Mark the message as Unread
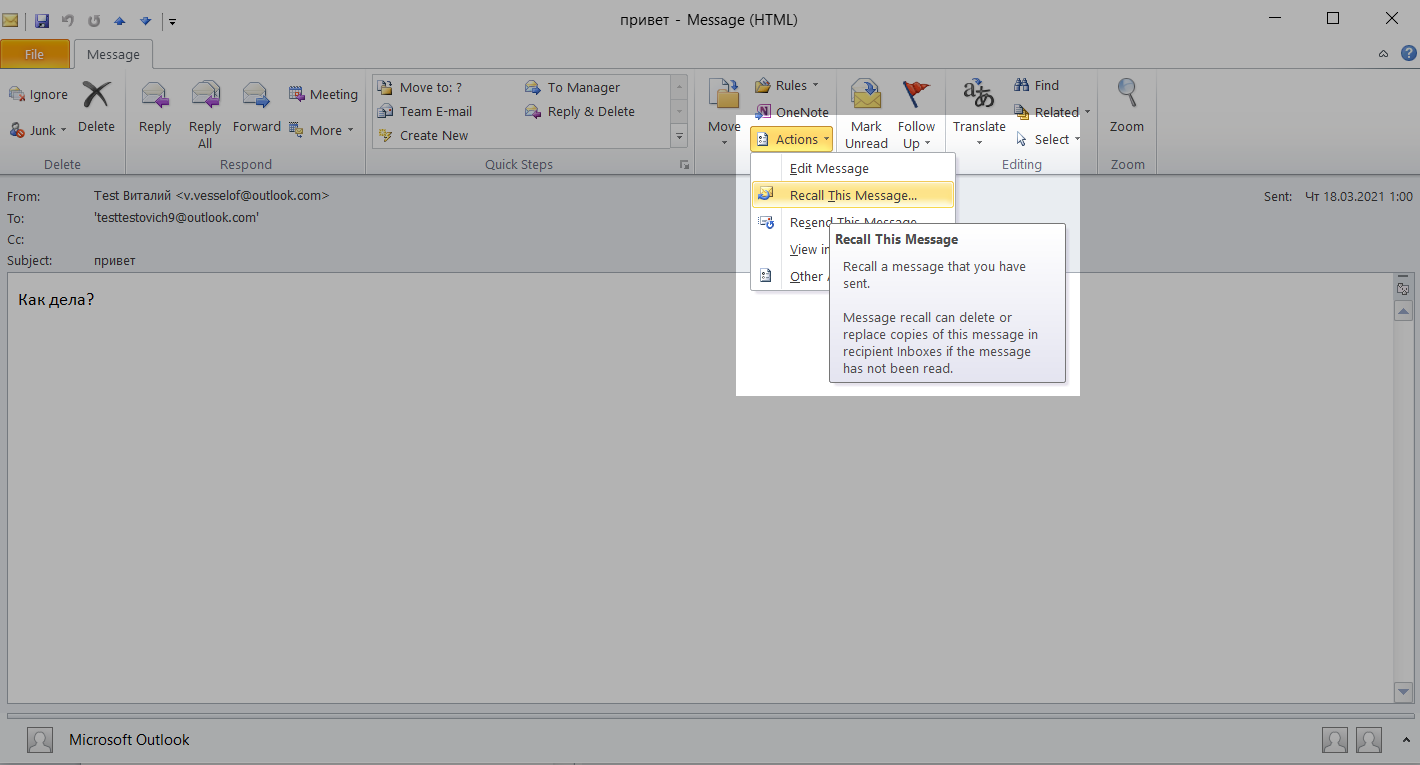 pyautogui.click(x=866, y=114)
